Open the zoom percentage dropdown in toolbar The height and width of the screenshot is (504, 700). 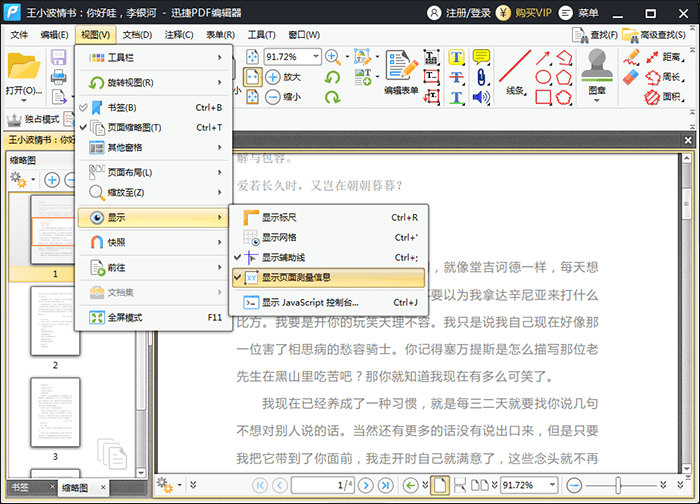316,57
